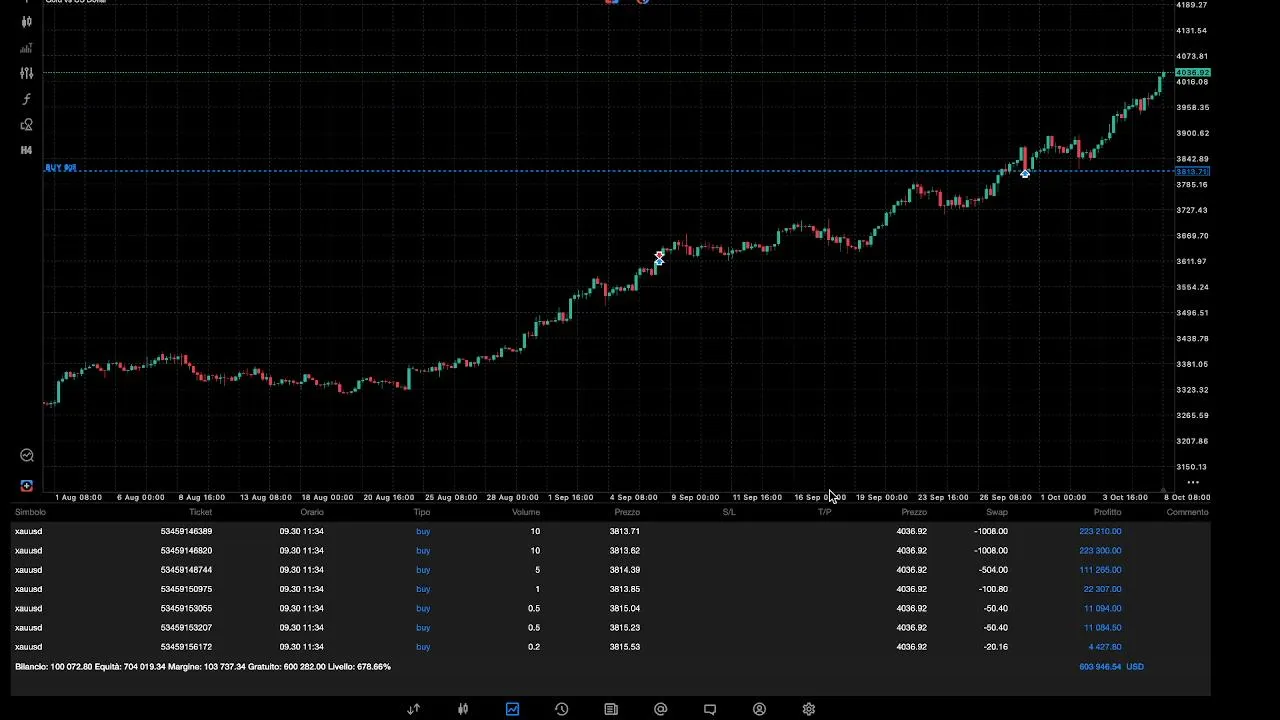Viewport: 1280px width, 720px height.
Task: Open the volume bars indicator icon in sidebar
Action: coord(27,48)
